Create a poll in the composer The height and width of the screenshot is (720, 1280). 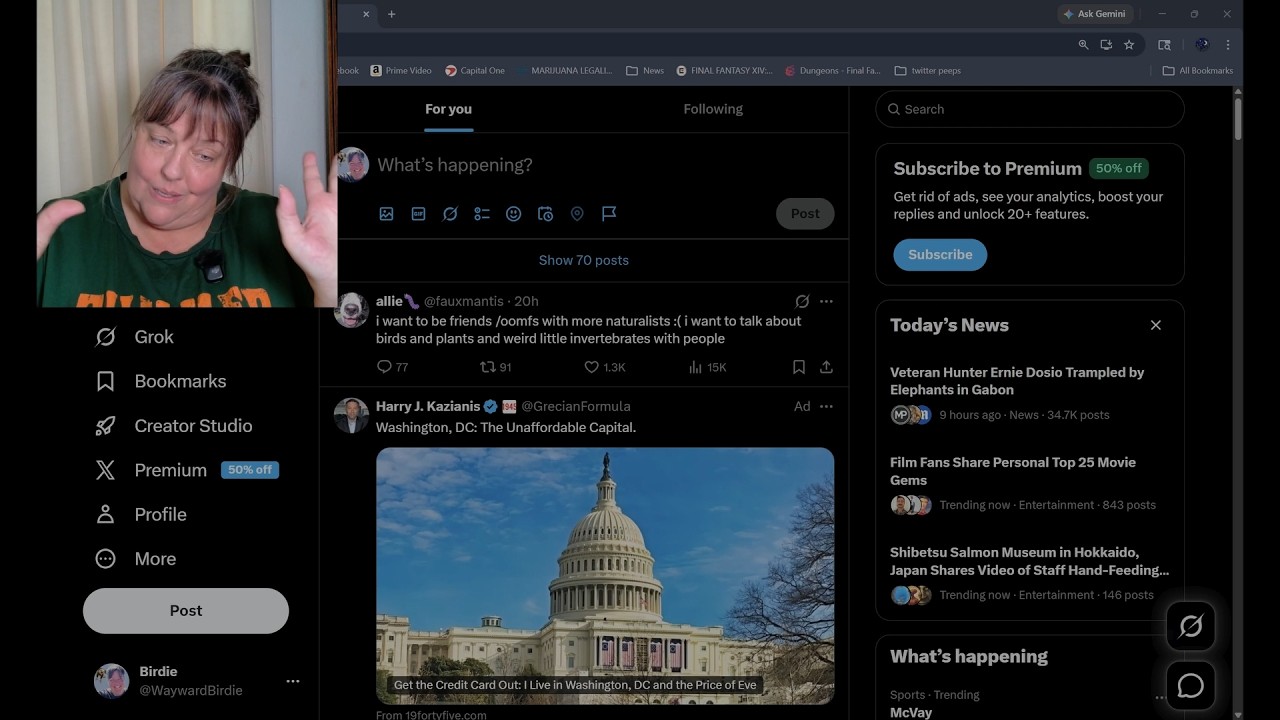482,214
